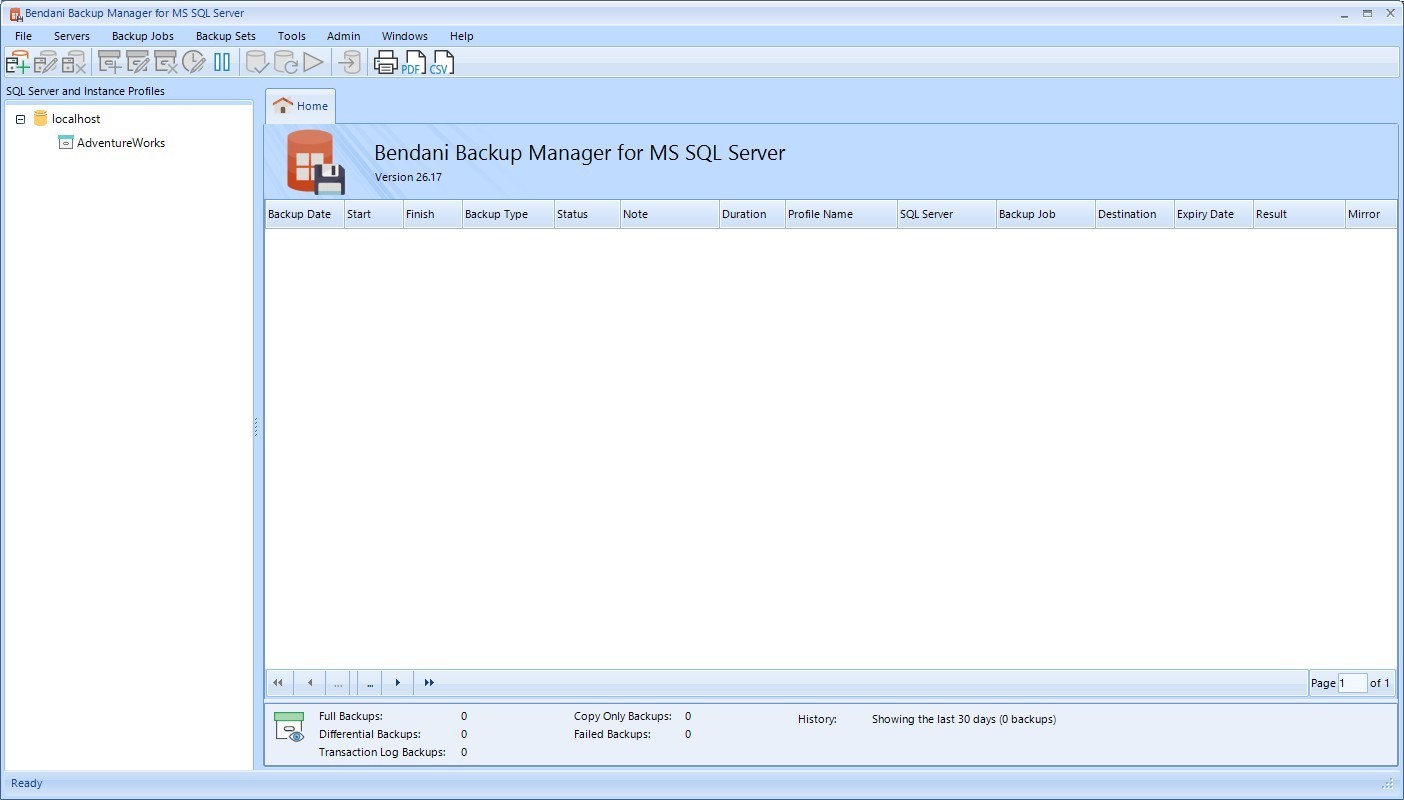The width and height of the screenshot is (1404, 800).
Task: Sort by SQL Server column header
Action: (946, 214)
